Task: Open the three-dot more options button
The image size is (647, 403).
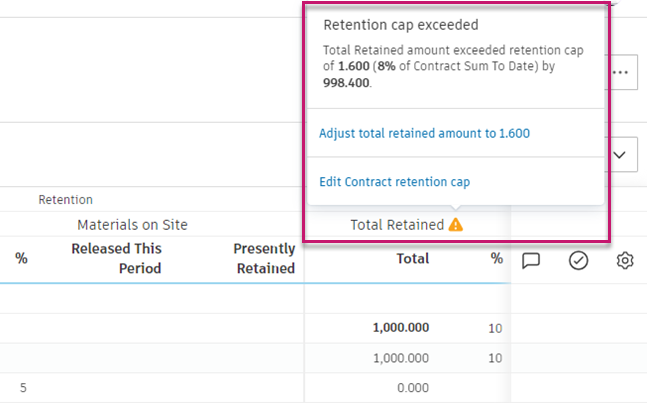Action: coord(623,73)
